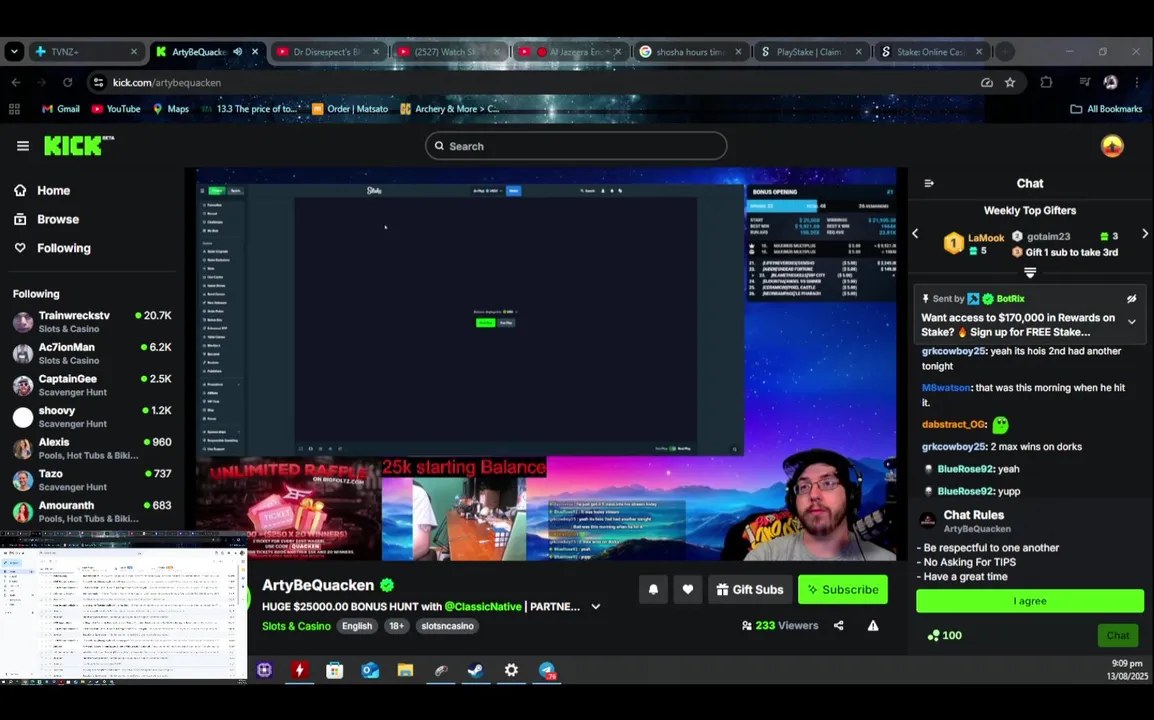Click the address bar URL

(x=166, y=82)
